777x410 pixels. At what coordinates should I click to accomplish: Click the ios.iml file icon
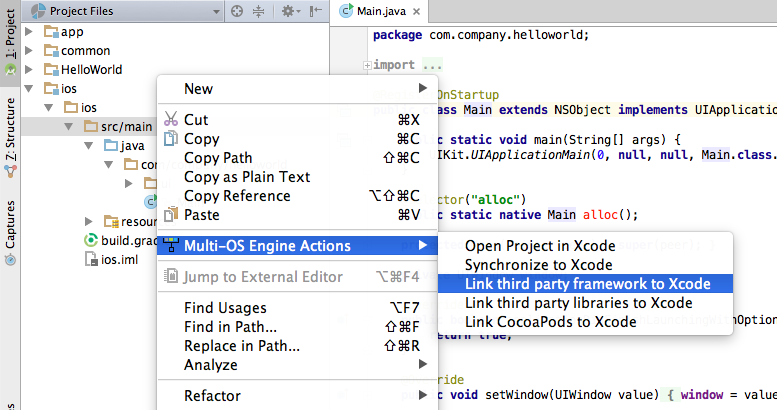[x=91, y=259]
